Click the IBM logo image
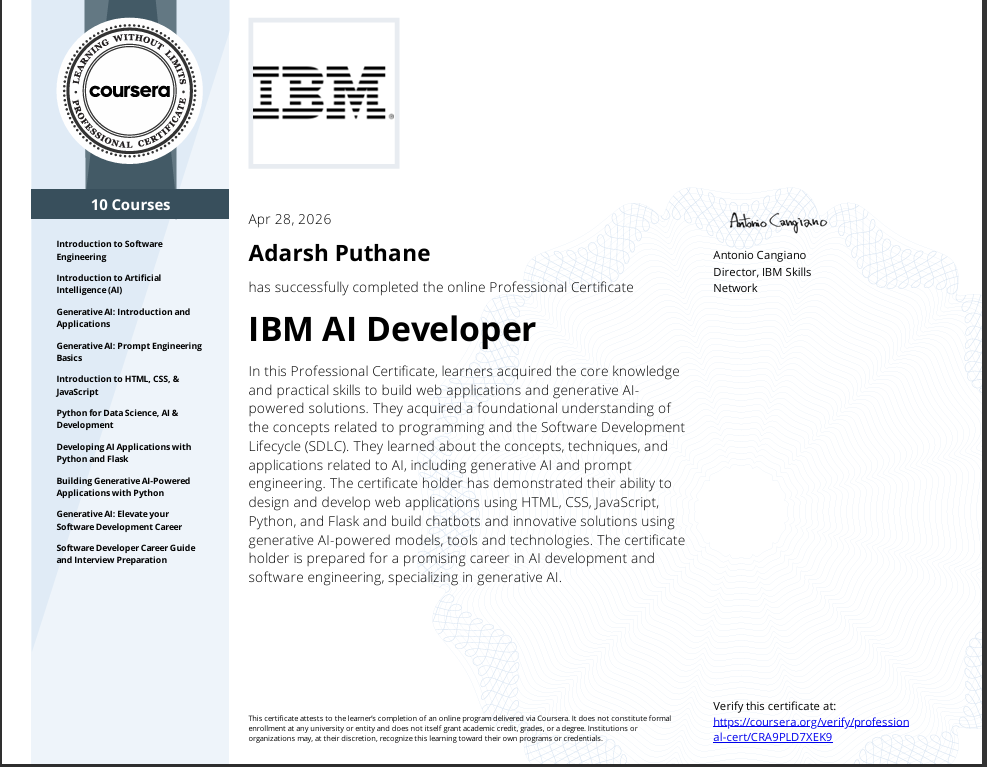The height and width of the screenshot is (767, 987). 324,93
